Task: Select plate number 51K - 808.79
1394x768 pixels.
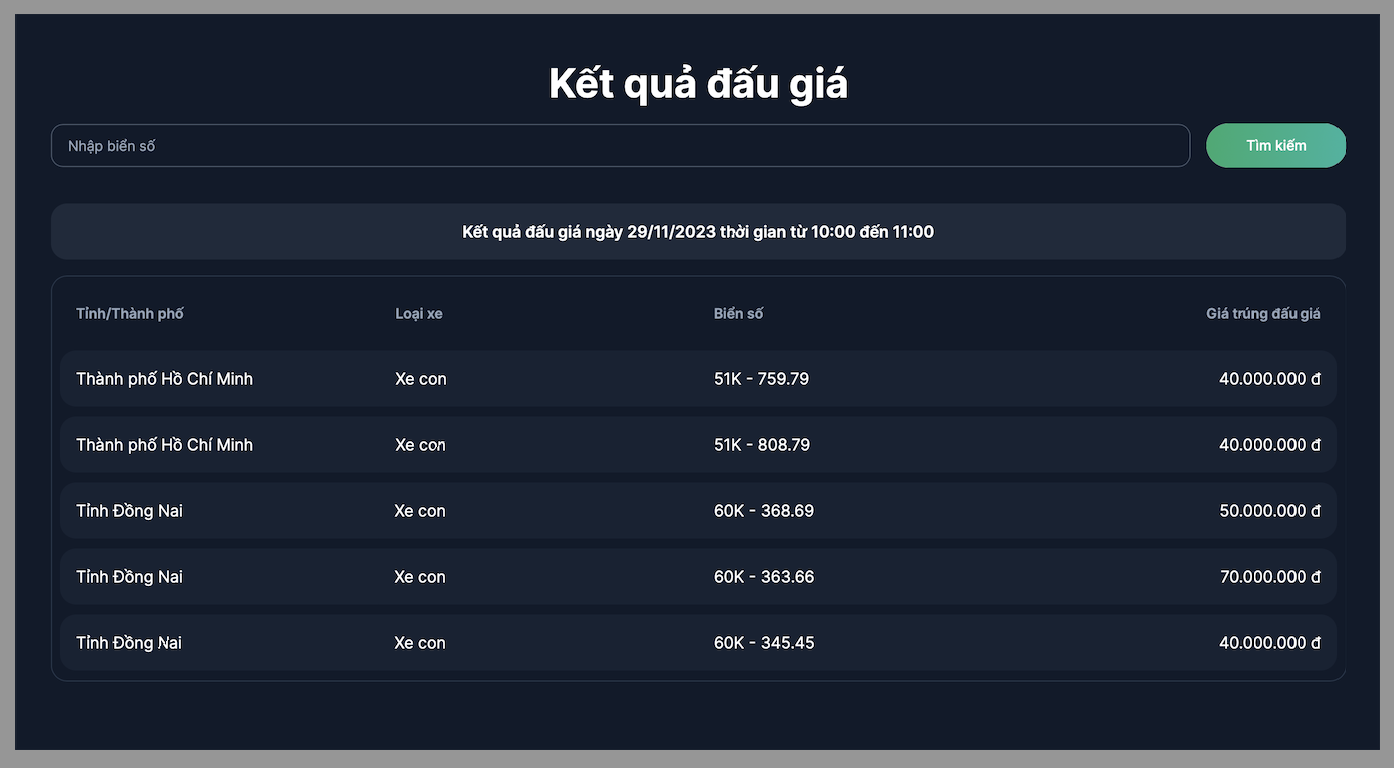Action: point(762,445)
